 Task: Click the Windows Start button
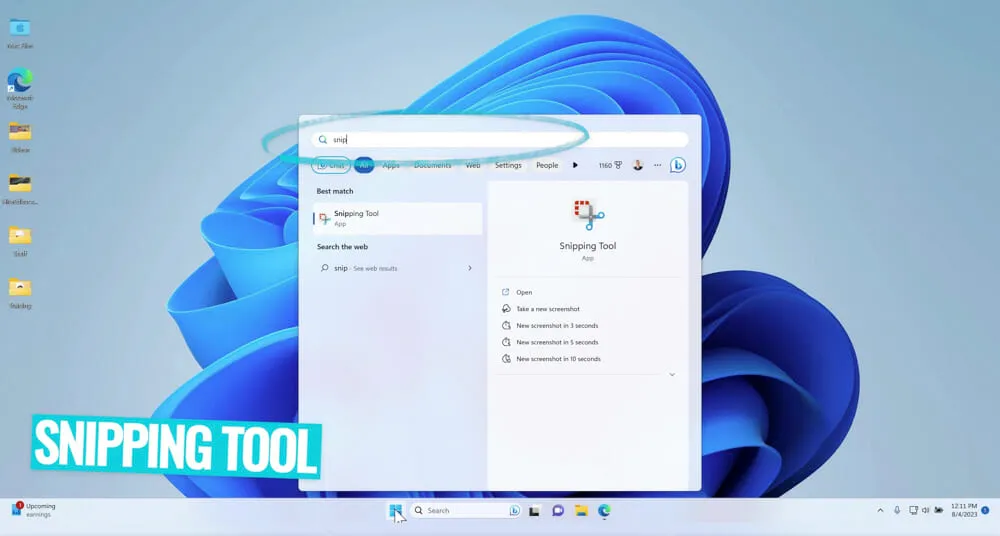396,511
